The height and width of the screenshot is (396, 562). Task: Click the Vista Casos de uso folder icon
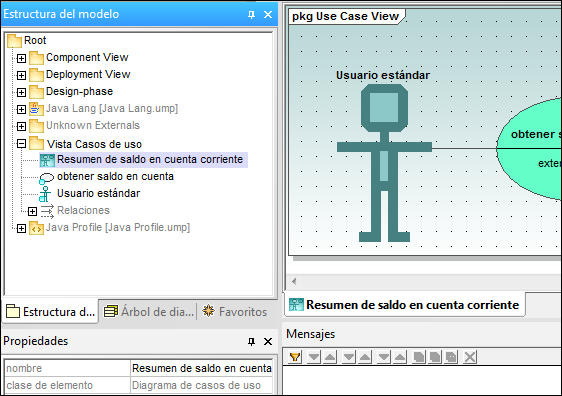pyautogui.click(x=36, y=143)
